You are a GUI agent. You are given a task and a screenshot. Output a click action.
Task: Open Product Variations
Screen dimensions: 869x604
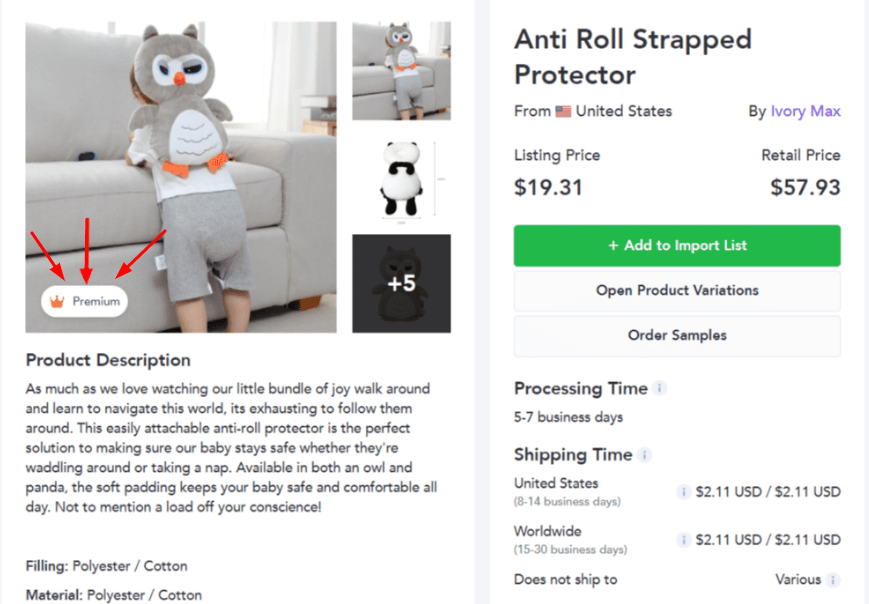[x=677, y=290]
